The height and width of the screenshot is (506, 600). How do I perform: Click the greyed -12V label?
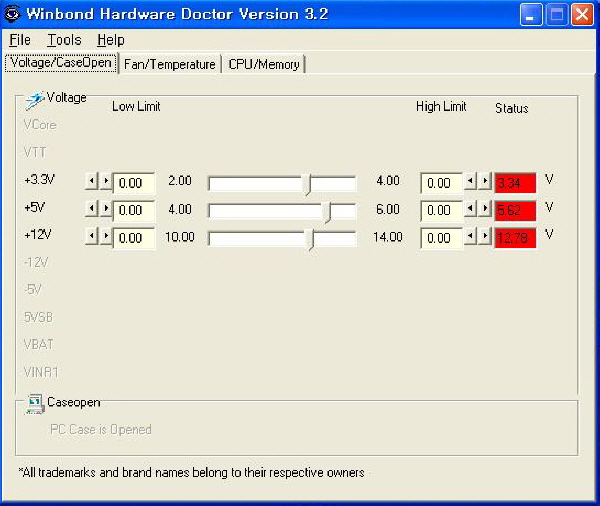tap(36, 262)
